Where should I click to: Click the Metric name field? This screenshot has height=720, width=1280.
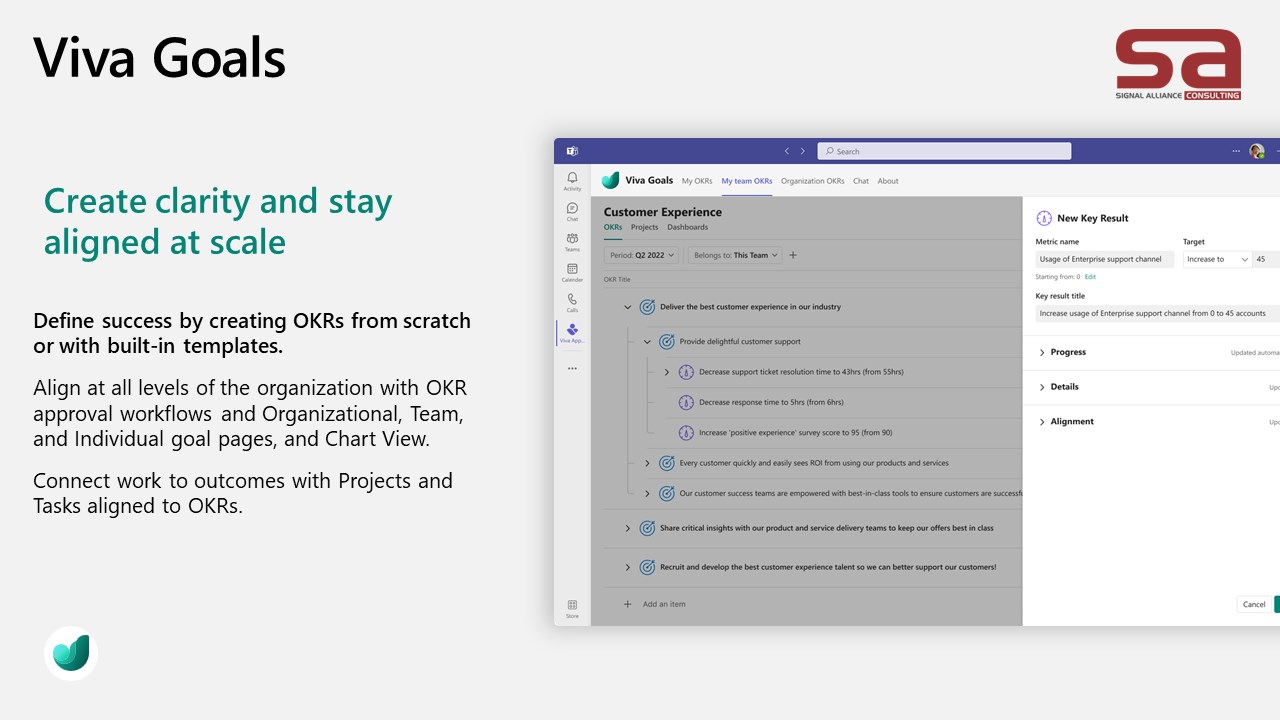pyautogui.click(x=1105, y=259)
